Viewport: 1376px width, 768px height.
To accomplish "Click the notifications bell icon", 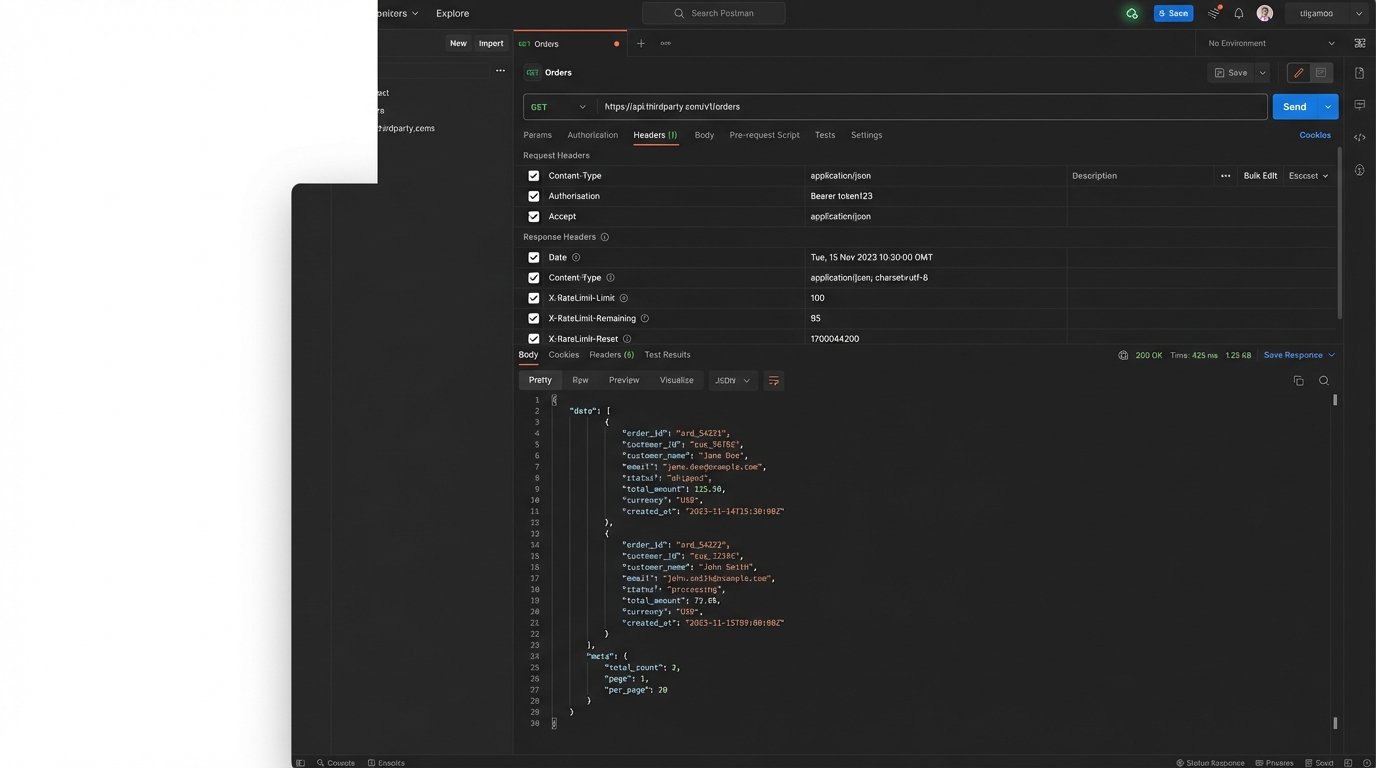I will pyautogui.click(x=1239, y=13).
